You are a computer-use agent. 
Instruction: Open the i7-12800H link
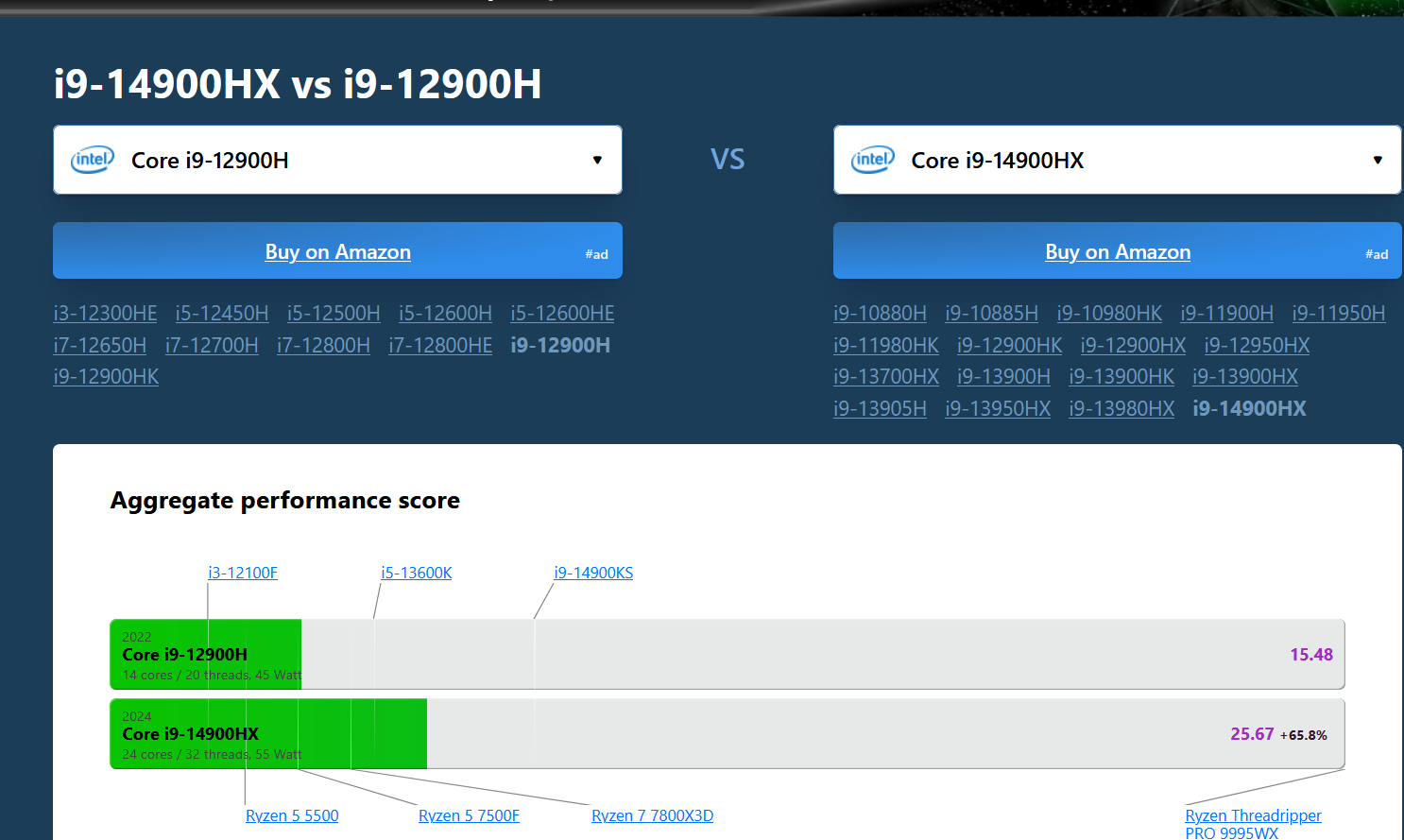tap(323, 345)
